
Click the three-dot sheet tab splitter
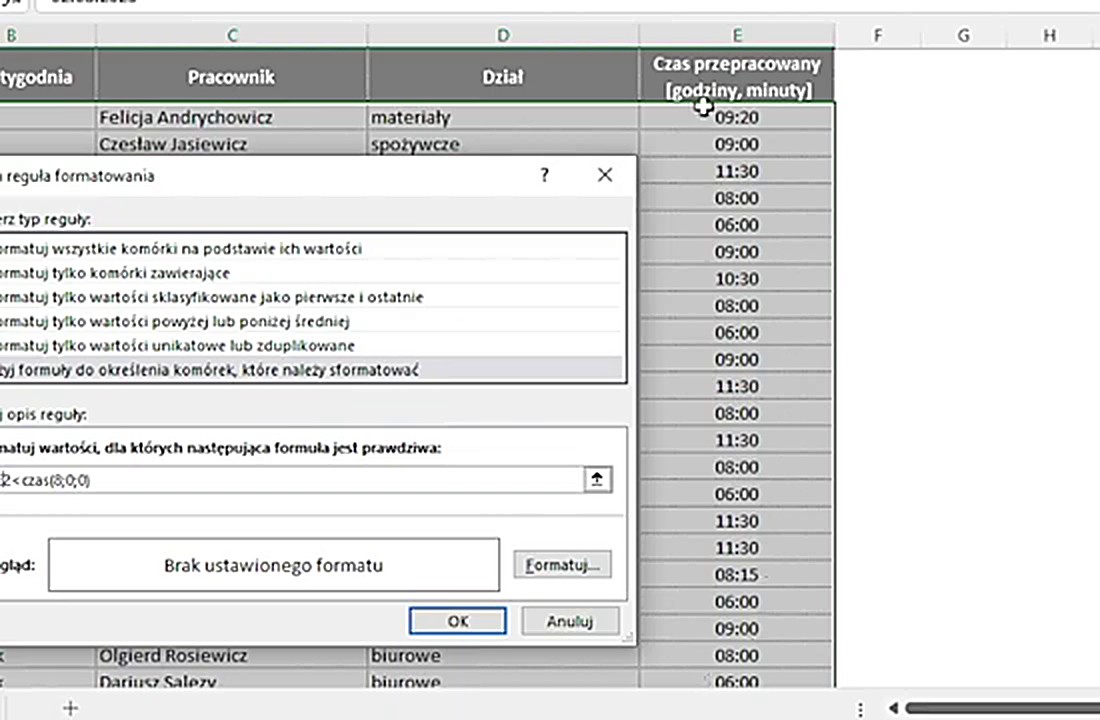[x=862, y=708]
